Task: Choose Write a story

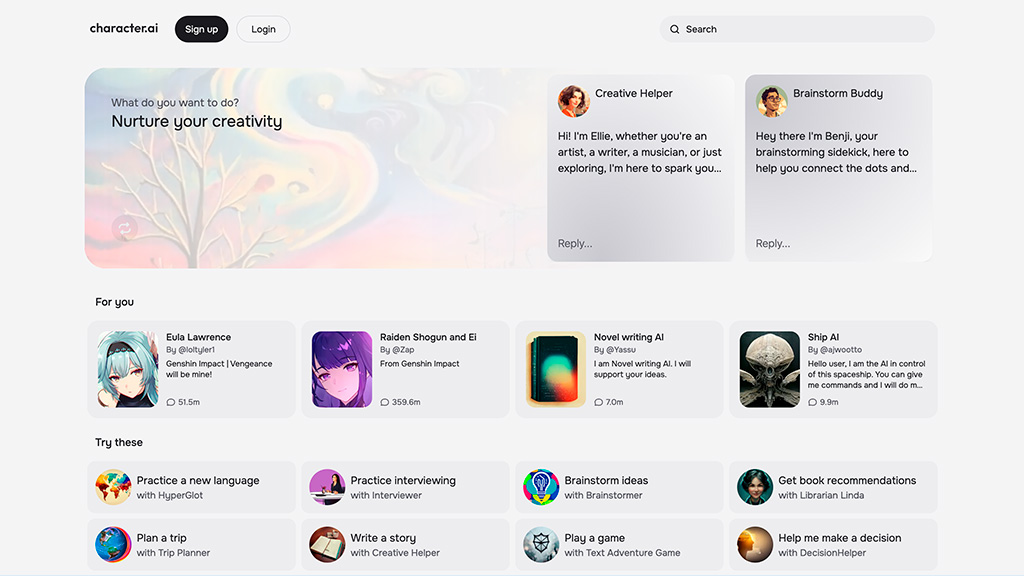Action: [406, 545]
